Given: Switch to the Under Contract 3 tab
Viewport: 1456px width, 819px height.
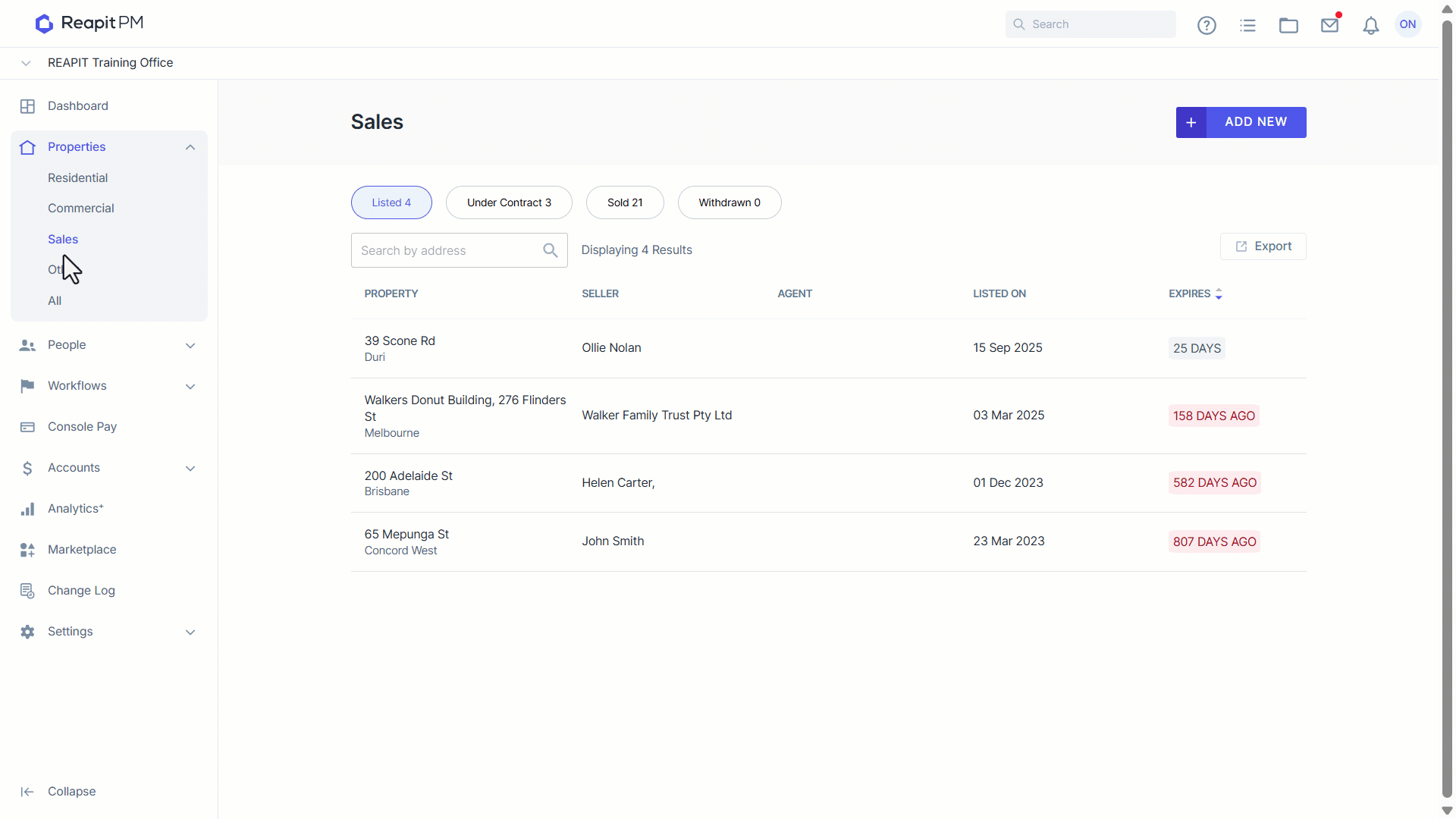Looking at the screenshot, I should 509,202.
